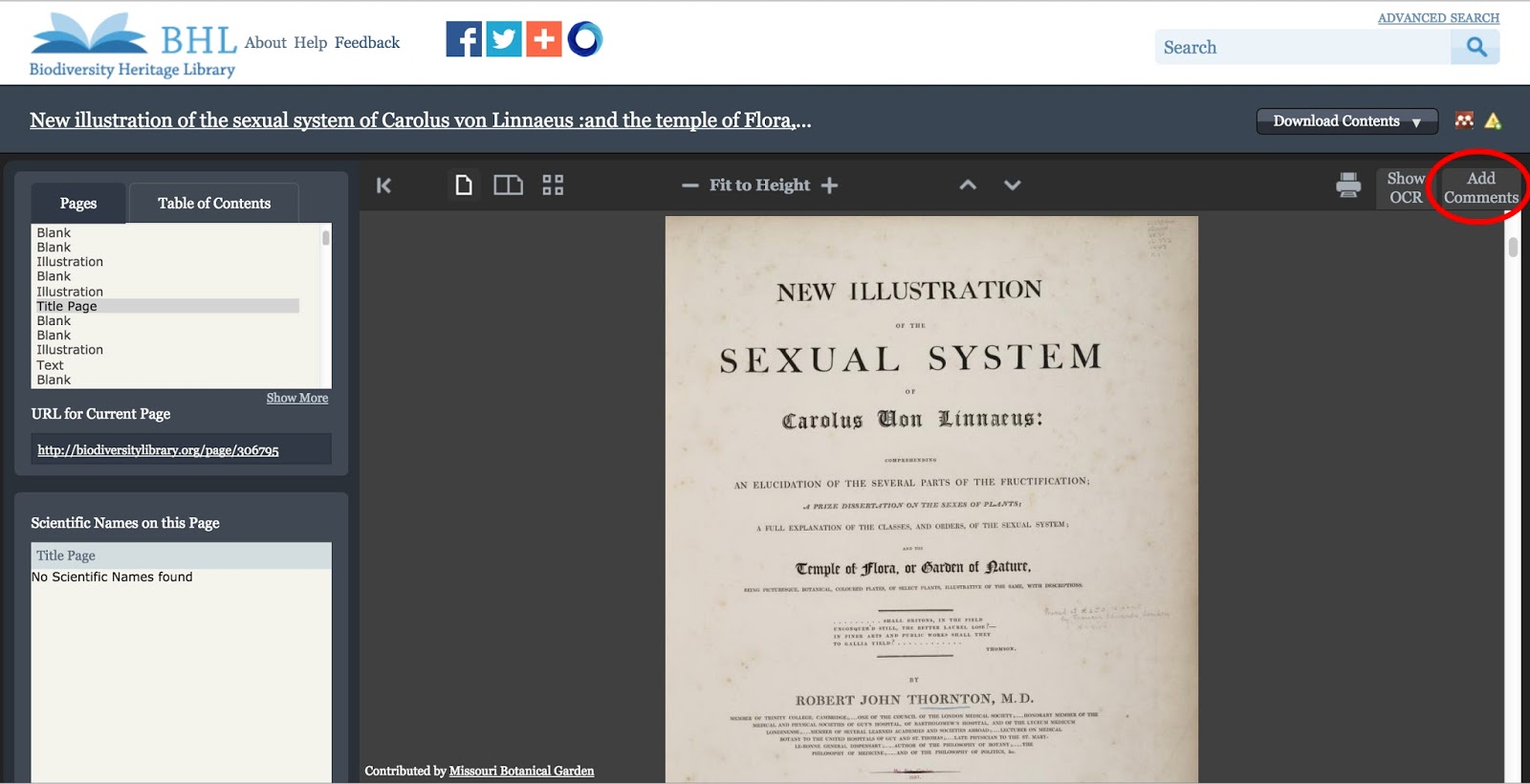Click inside the Search input field
The height and width of the screenshot is (784, 1530).
1302,48
